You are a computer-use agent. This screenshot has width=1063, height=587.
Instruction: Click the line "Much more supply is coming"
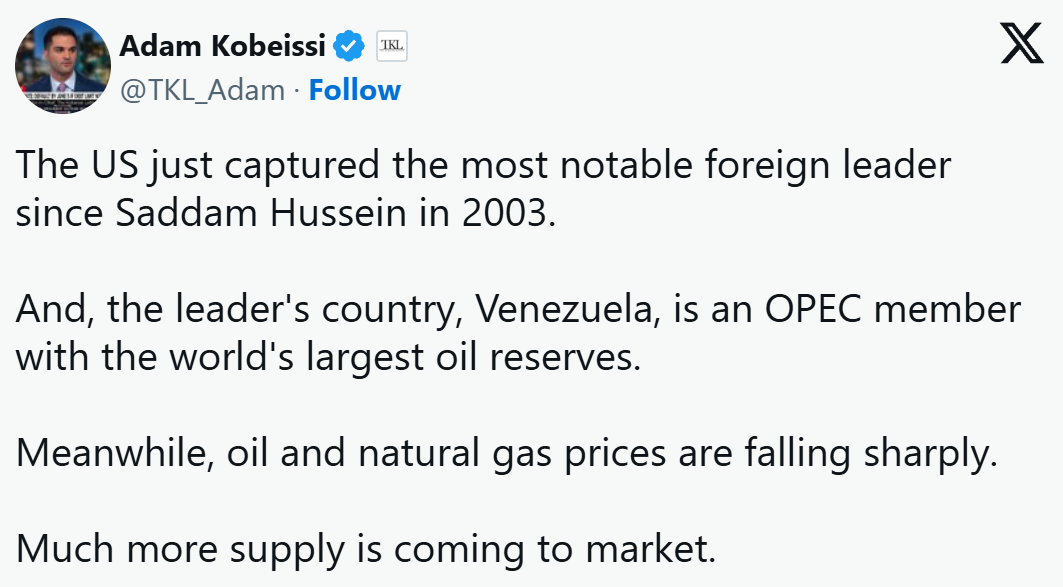click(366, 549)
